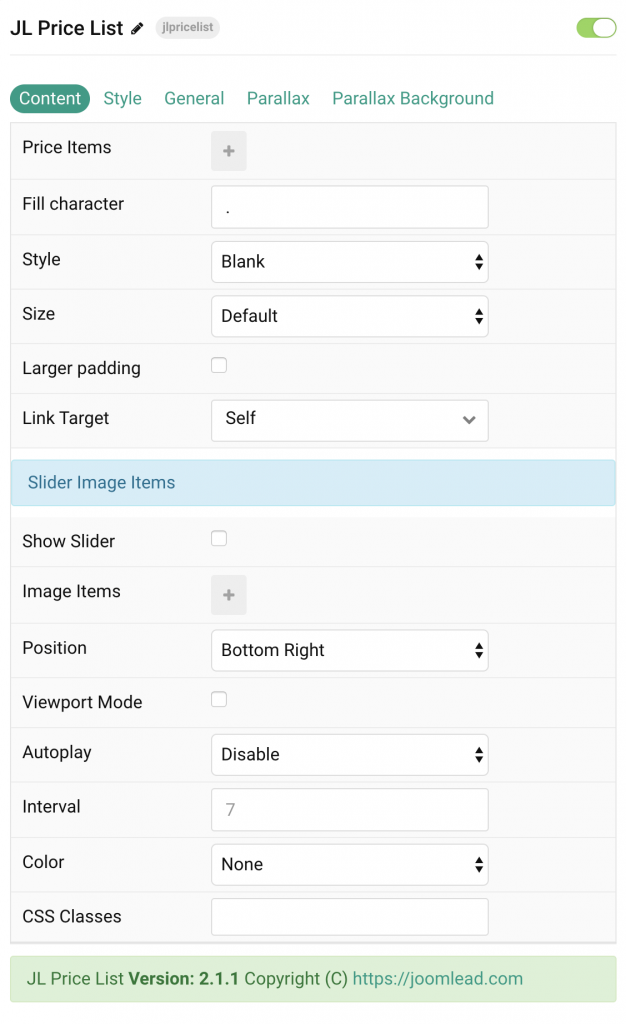The width and height of the screenshot is (626, 1024).
Task: Enable the Larger padding option
Action: (x=218, y=365)
